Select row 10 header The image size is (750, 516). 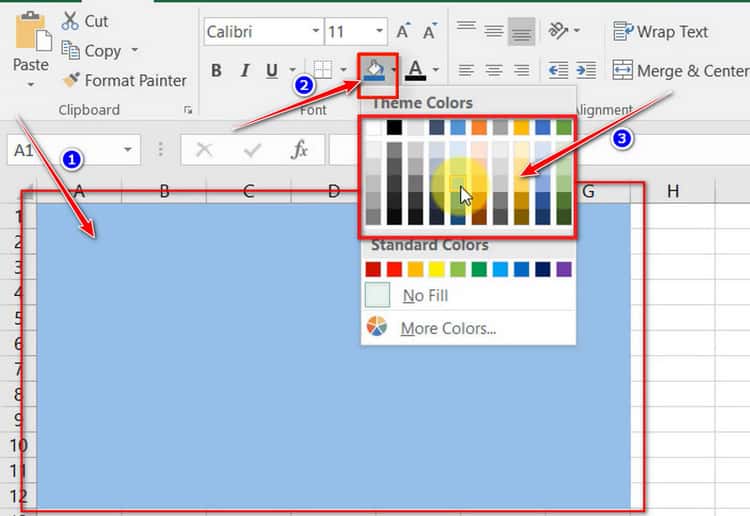(x=19, y=446)
